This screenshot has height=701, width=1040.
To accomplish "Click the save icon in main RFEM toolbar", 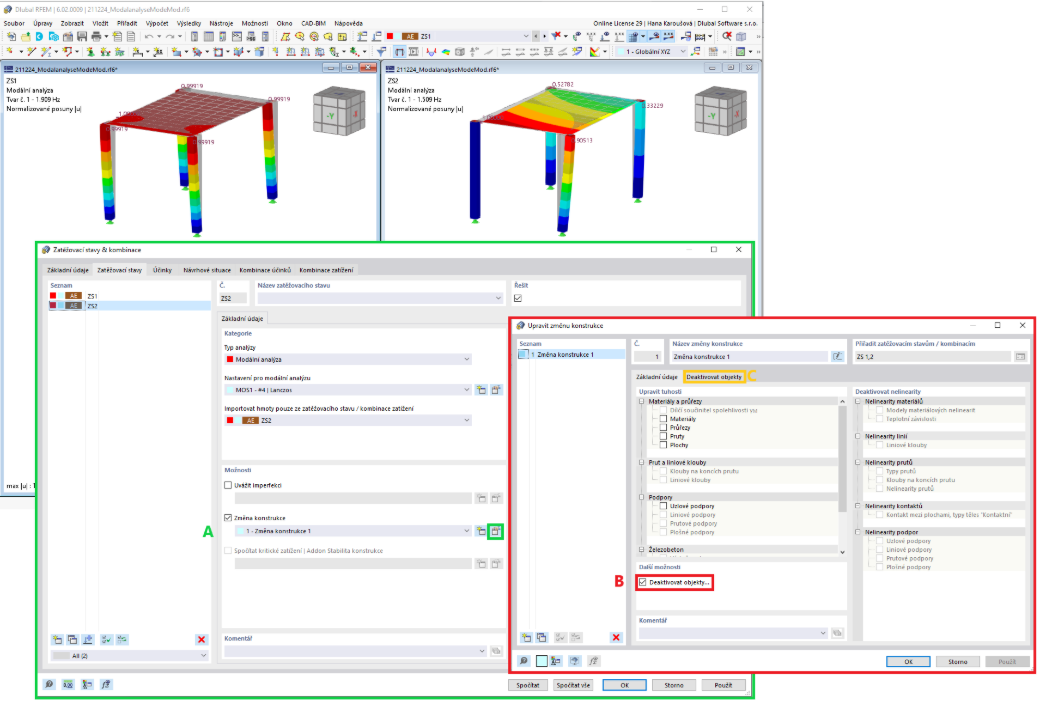I will [82, 36].
